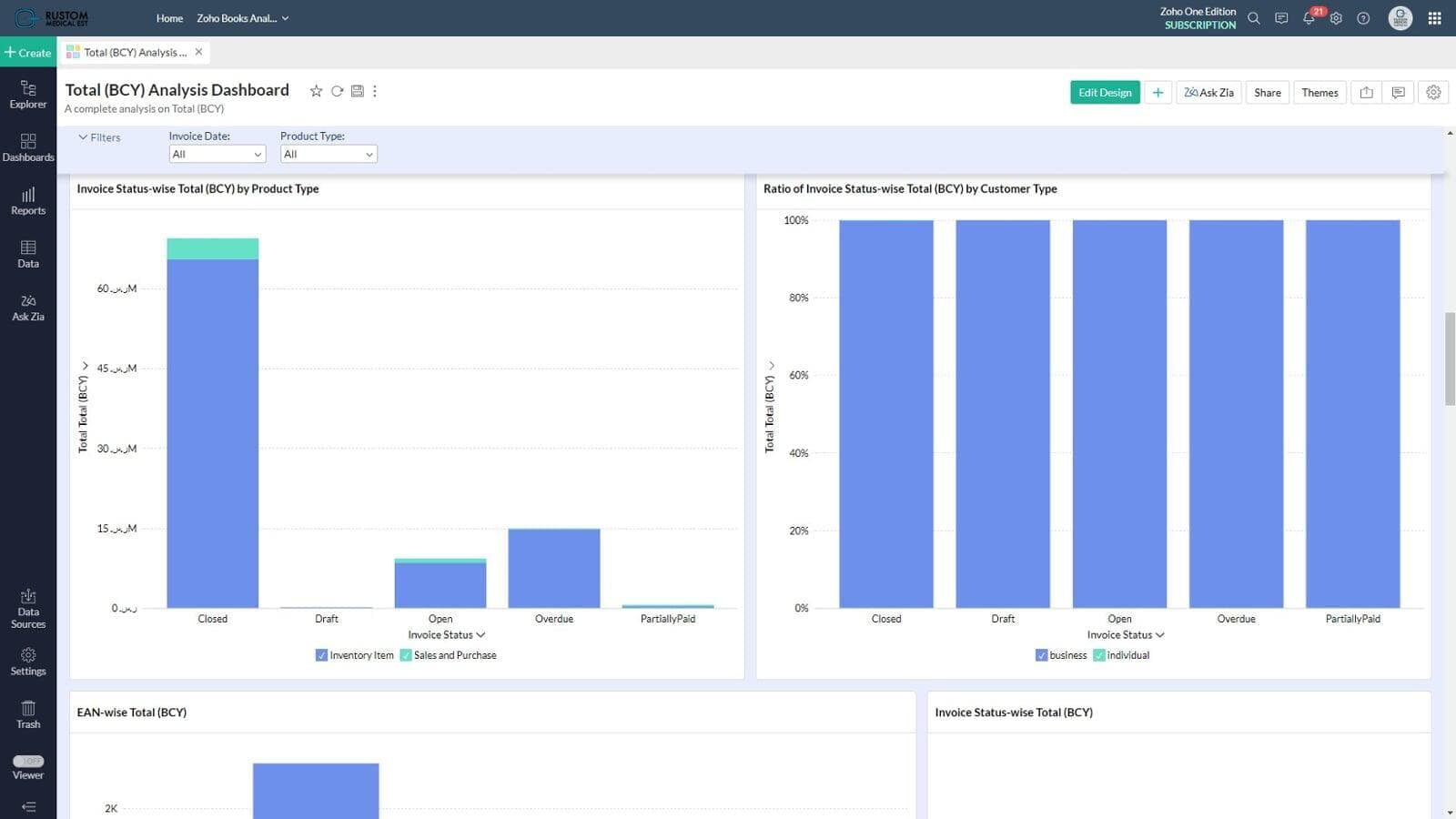This screenshot has height=819, width=1456.
Task: Click the Closed bar in product type chart
Action: pyautogui.click(x=213, y=423)
